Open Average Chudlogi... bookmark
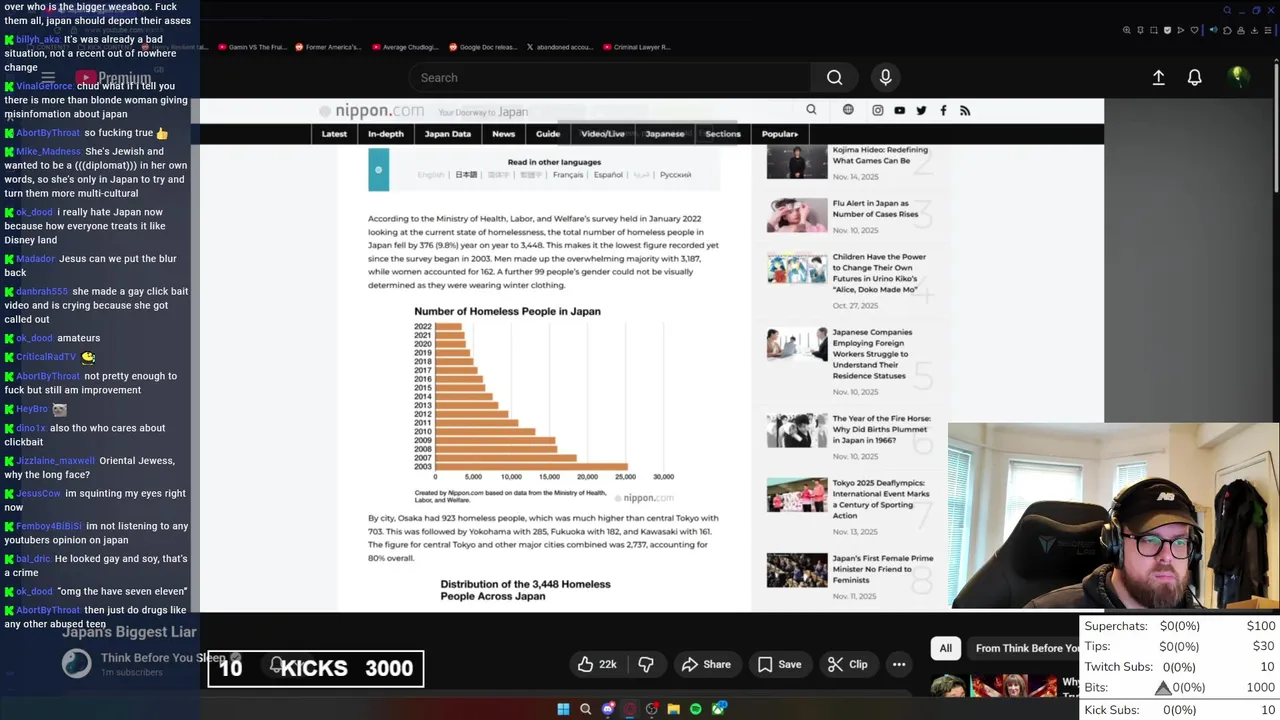The image size is (1280, 720). pyautogui.click(x=405, y=47)
